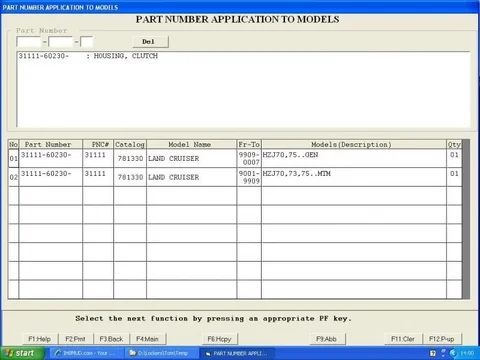Return to main via F4:Main

[147, 339]
